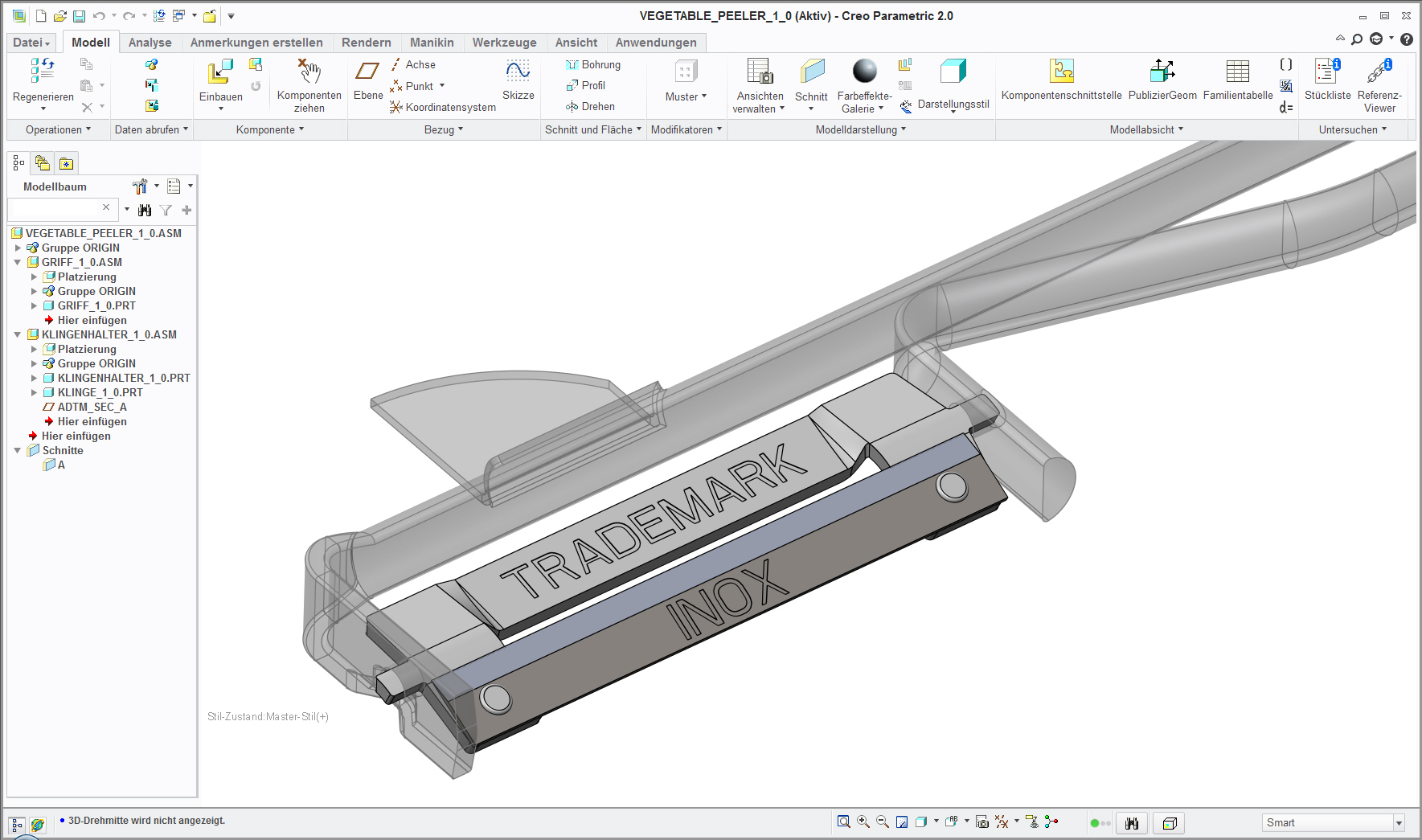This screenshot has width=1422, height=840.
Task: Click the model tree search binoculars icon
Action: (x=145, y=210)
